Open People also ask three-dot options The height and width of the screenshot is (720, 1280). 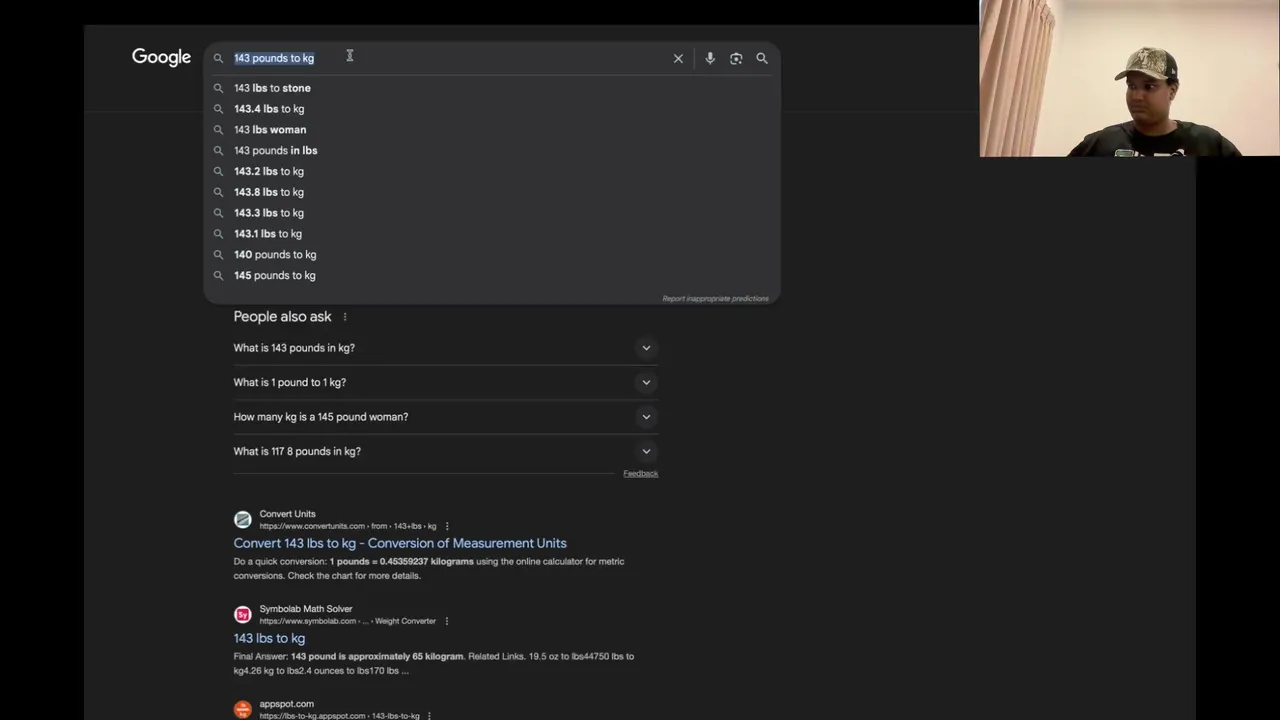(x=345, y=317)
